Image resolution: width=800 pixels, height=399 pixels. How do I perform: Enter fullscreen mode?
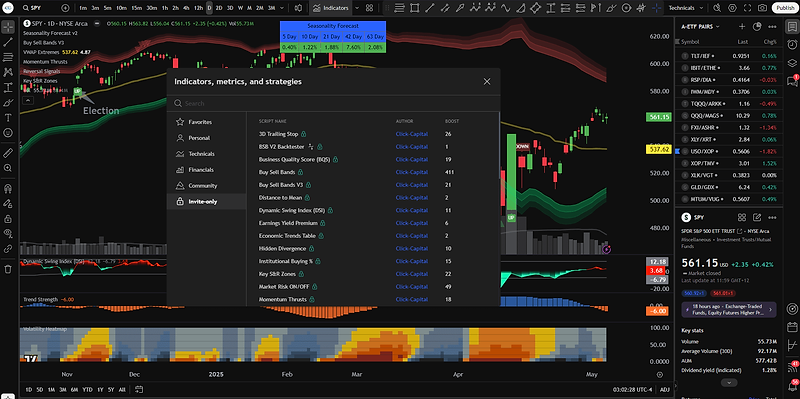click(x=747, y=8)
